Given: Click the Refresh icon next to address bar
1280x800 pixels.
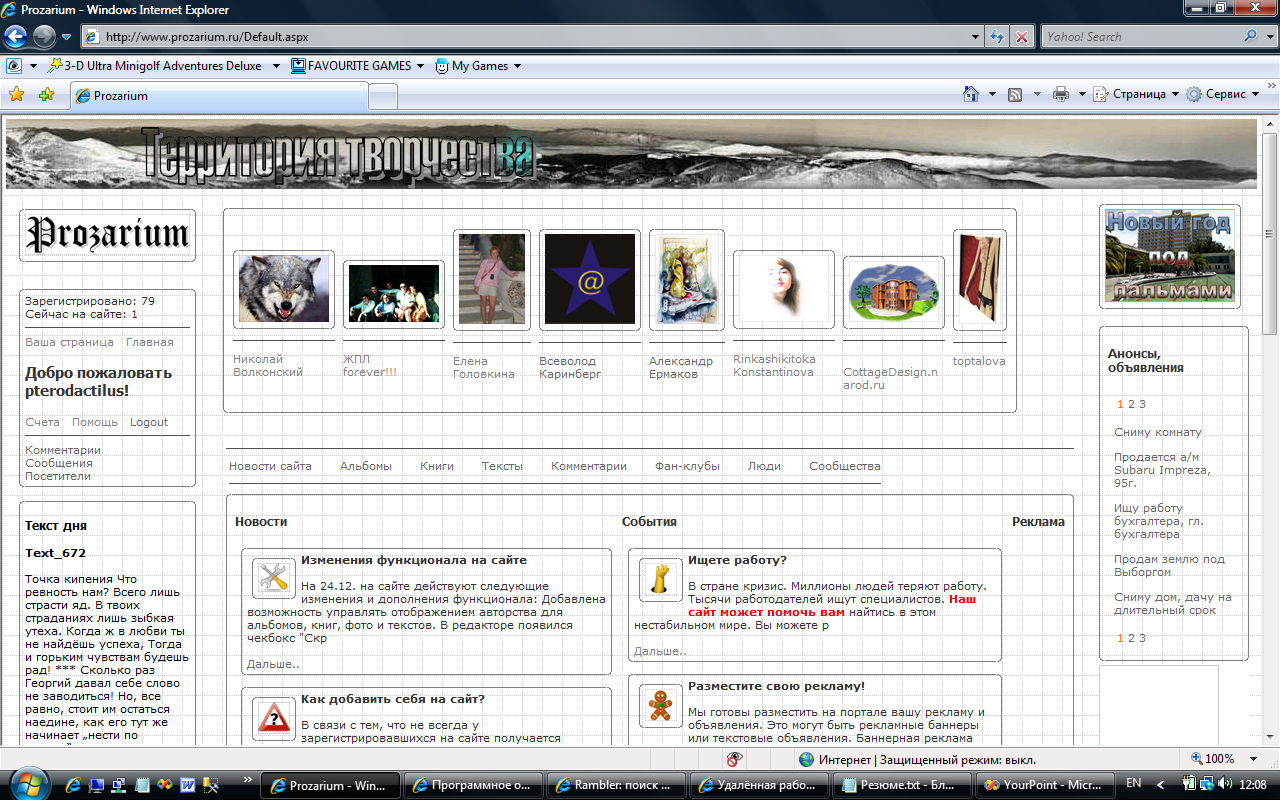Looking at the screenshot, I should pyautogui.click(x=996, y=36).
